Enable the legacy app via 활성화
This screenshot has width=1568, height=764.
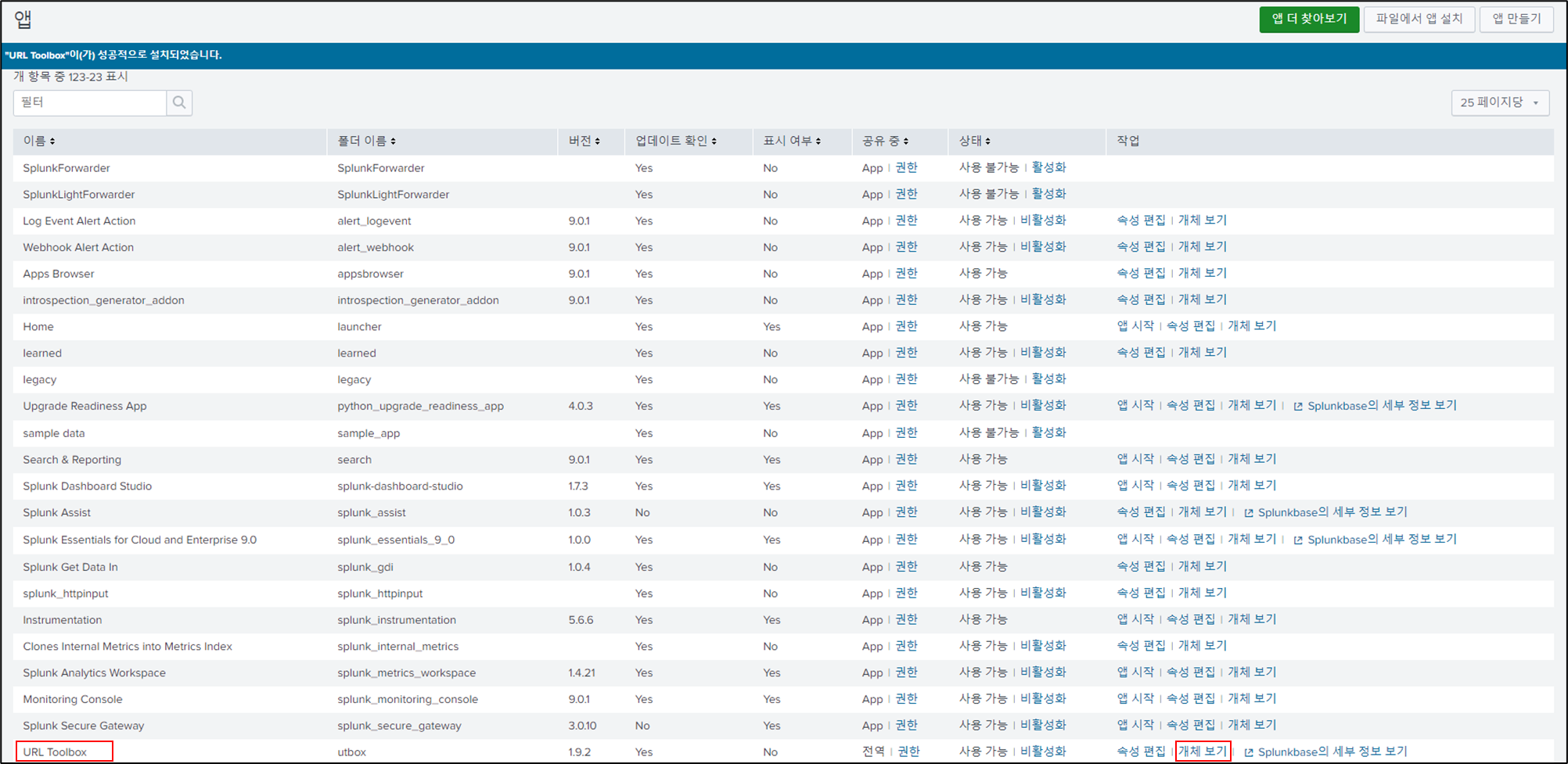1048,379
